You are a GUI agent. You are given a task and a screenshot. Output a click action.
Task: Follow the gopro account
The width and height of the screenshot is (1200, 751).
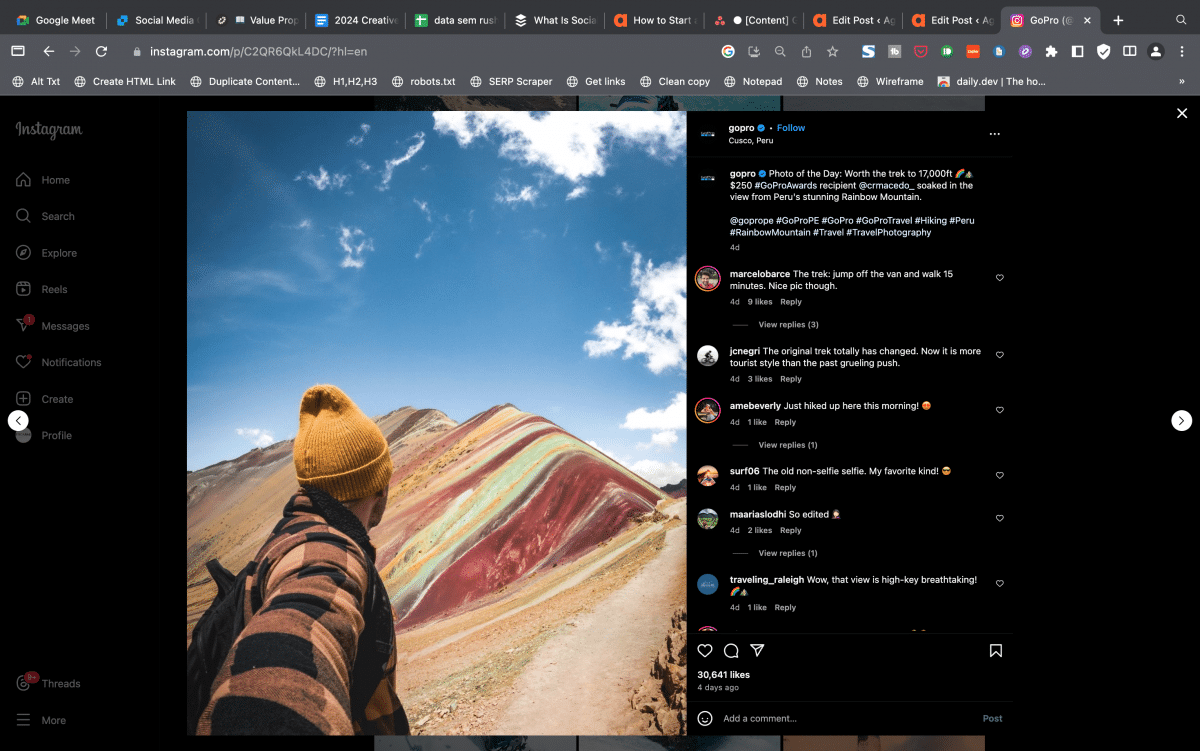click(791, 128)
